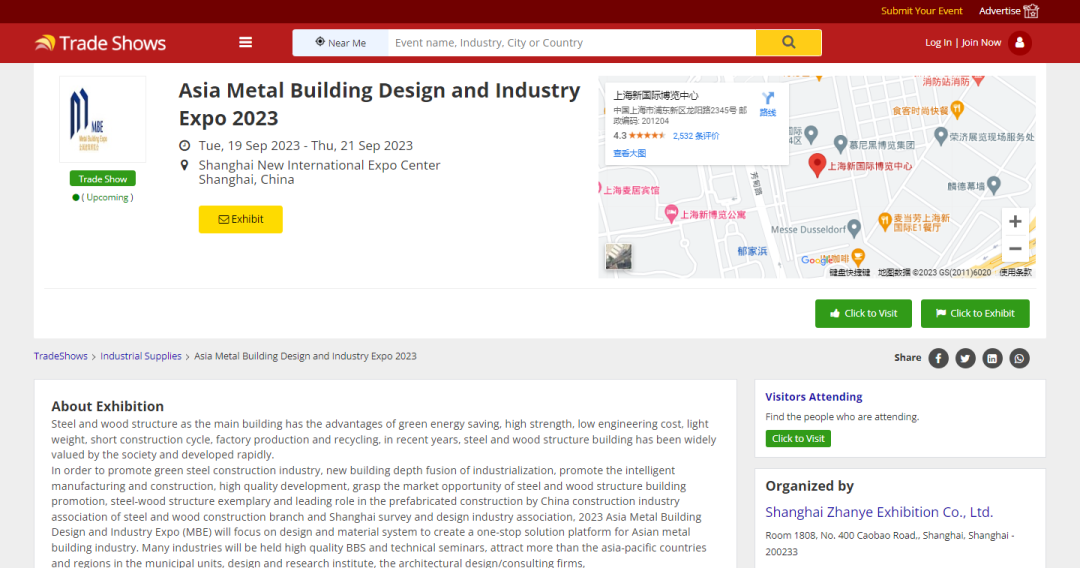
Task: Click Messe Dusseldorf marker on map
Action: point(853,227)
